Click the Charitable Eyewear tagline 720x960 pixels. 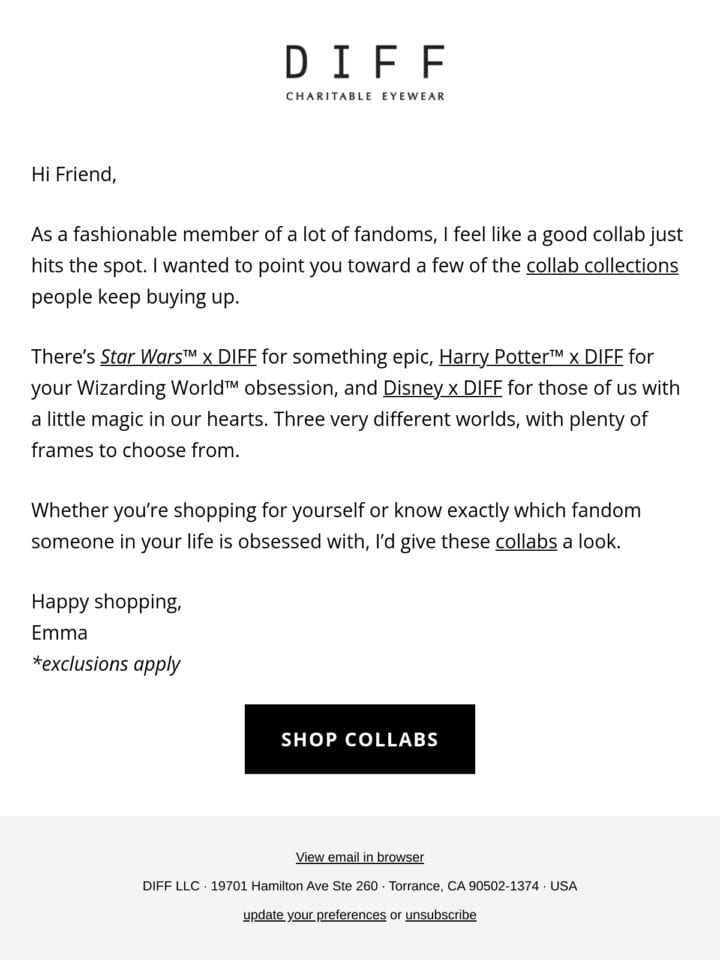[x=365, y=96]
